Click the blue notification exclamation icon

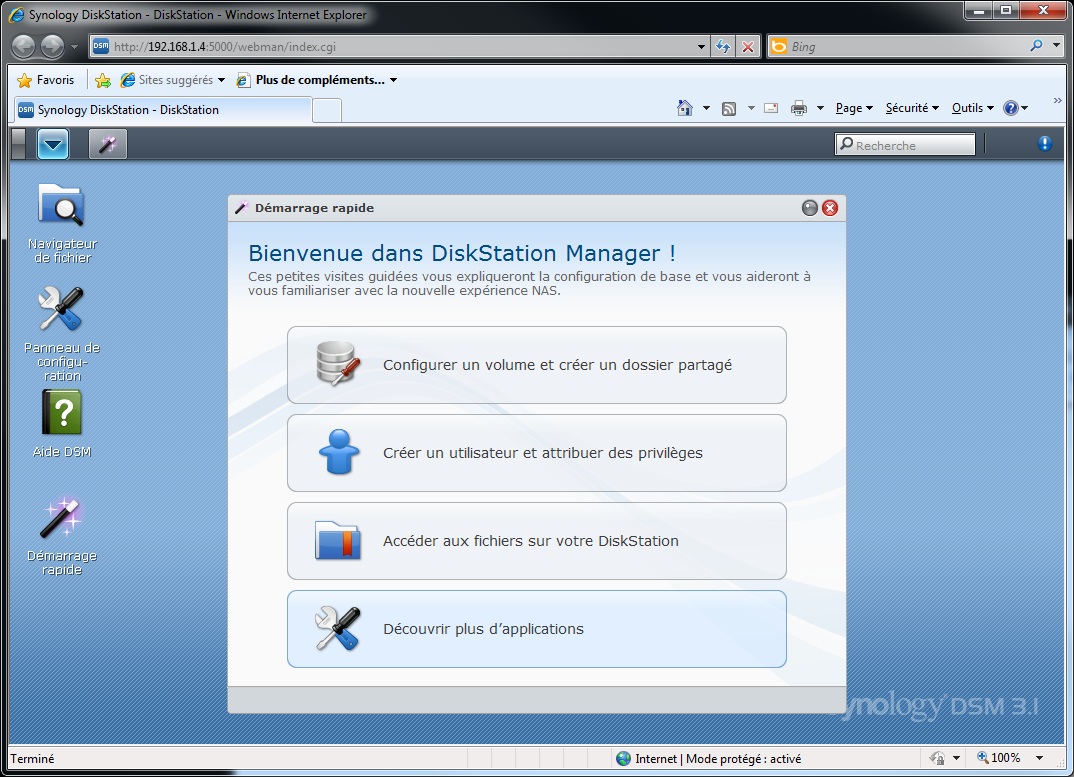(1045, 143)
